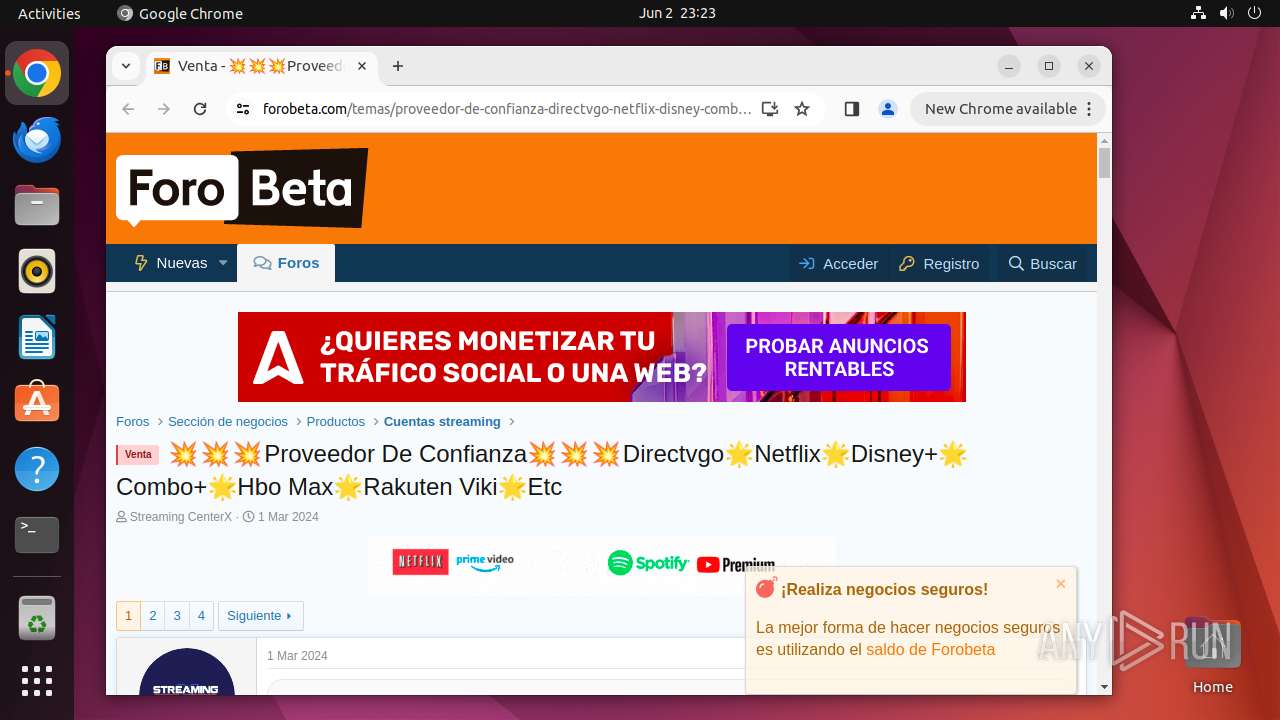Open Rhythmbox music player in dock
The width and height of the screenshot is (1280, 720).
point(37,271)
